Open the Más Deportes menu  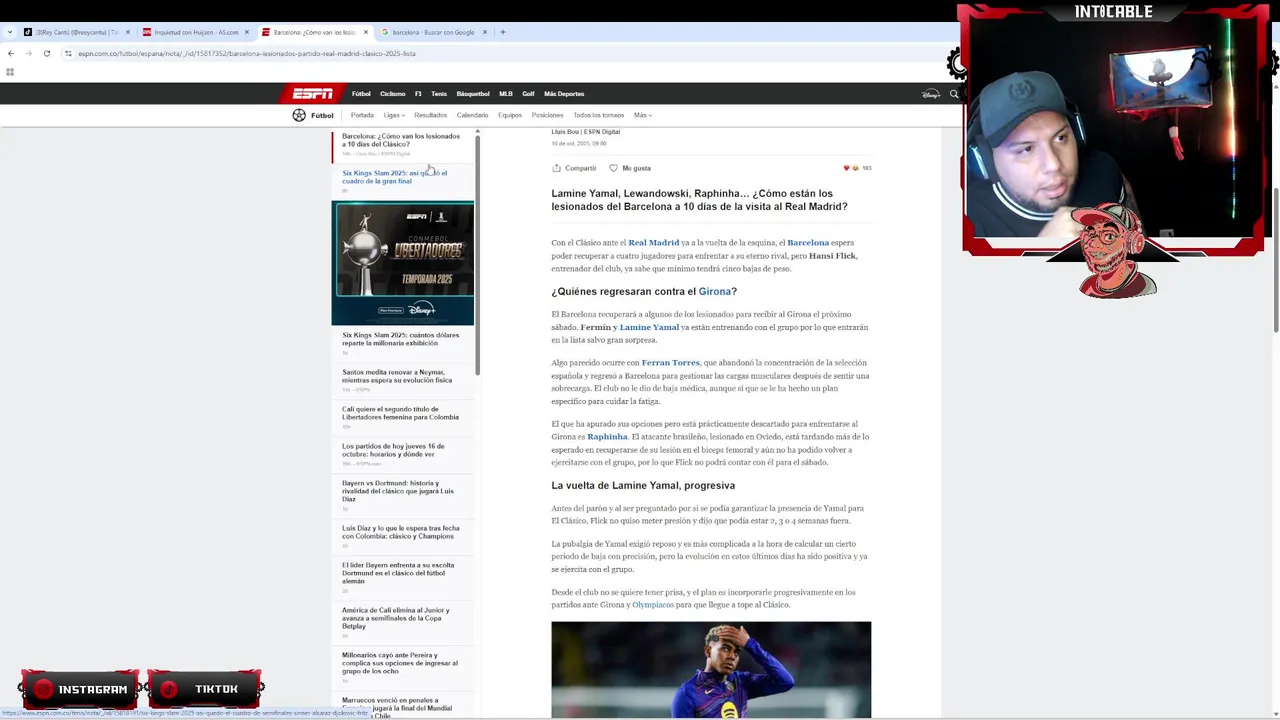tap(564, 94)
